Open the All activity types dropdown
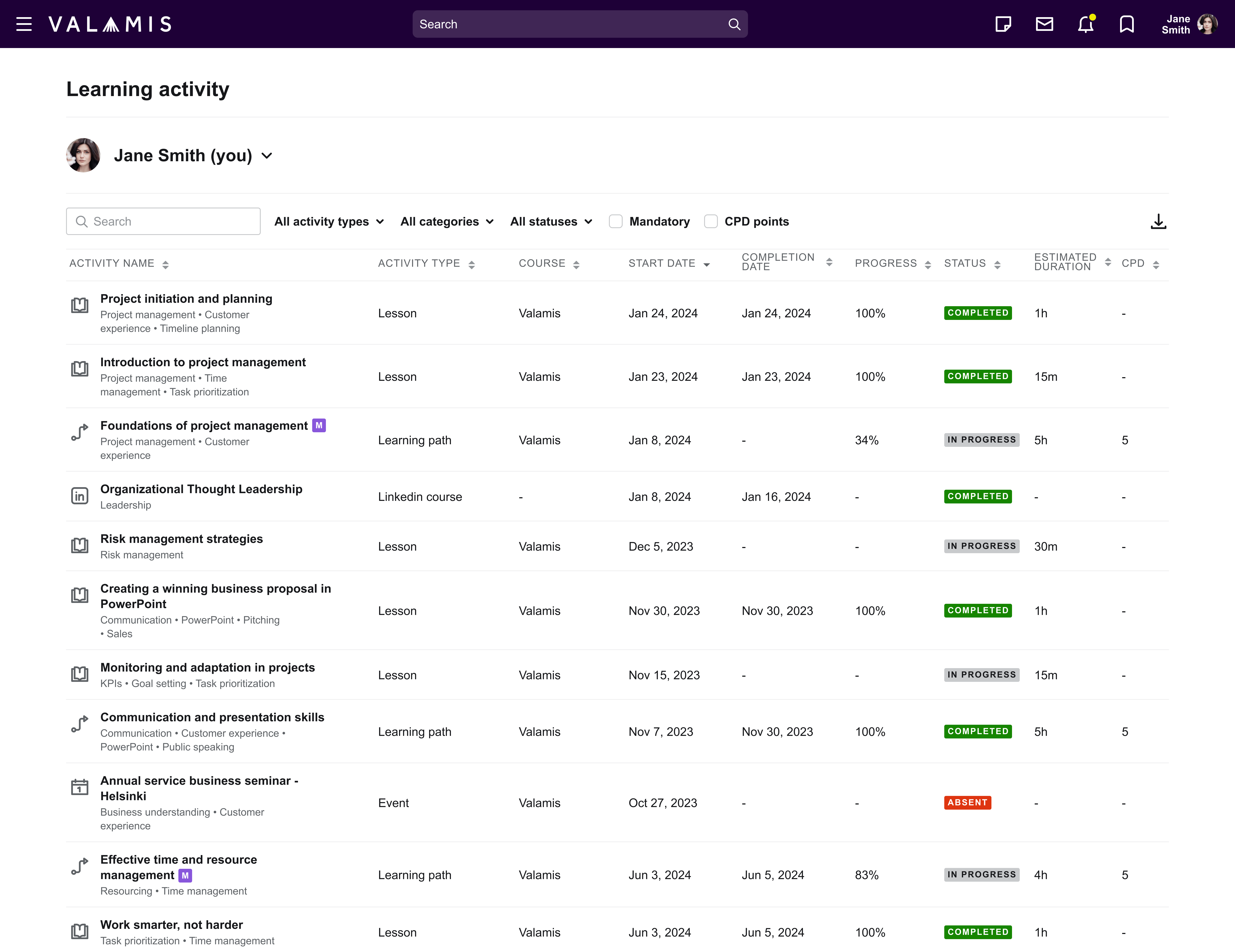 pos(329,222)
